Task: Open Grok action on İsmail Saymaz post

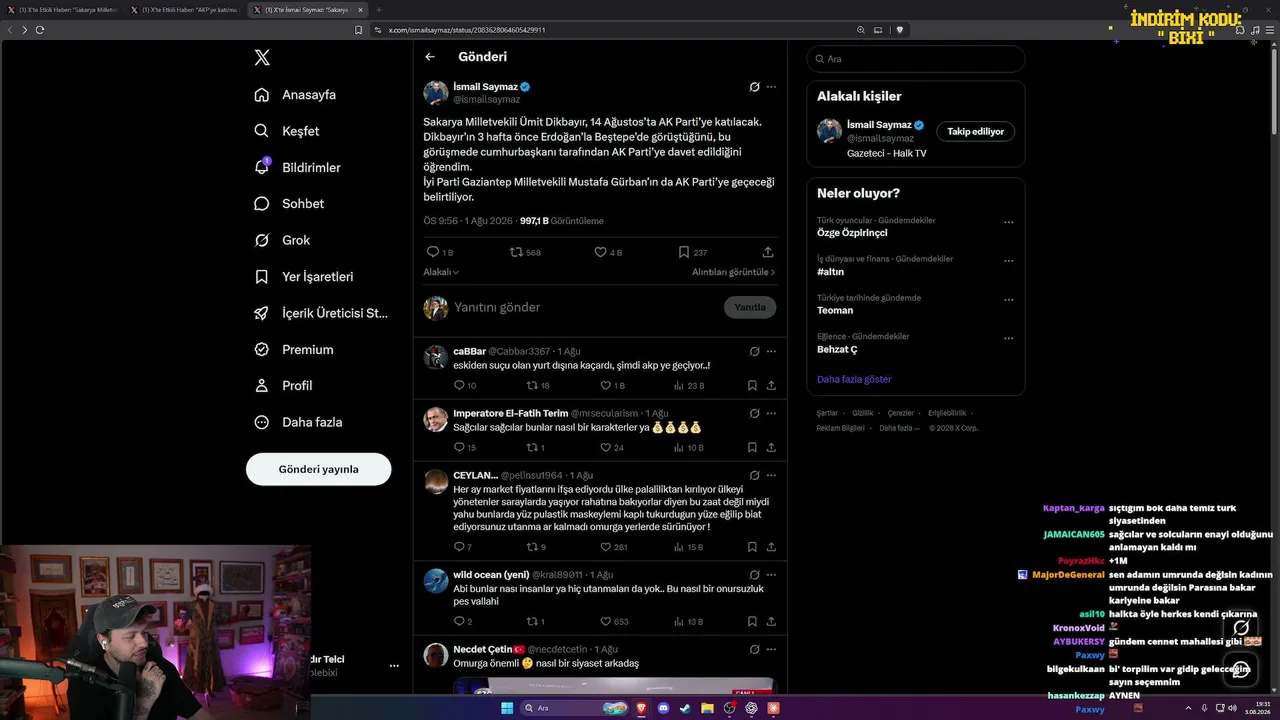Action: coord(755,87)
